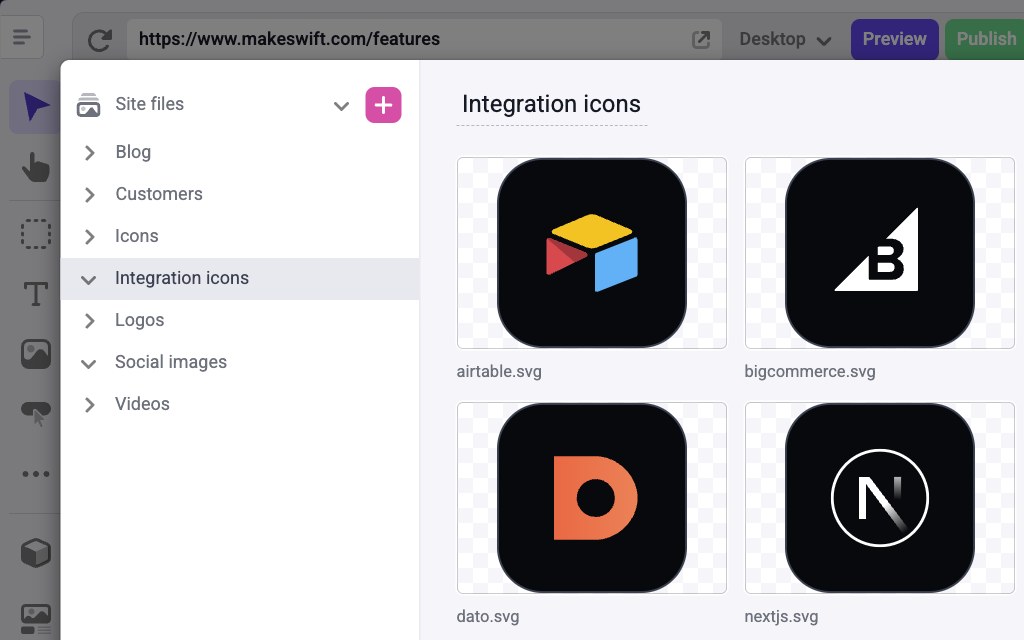Click the nextjs.svg file name

(781, 616)
